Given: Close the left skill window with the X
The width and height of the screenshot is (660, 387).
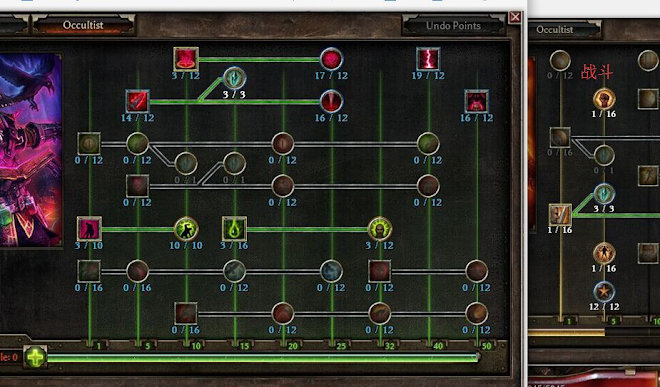Looking at the screenshot, I should [x=515, y=17].
